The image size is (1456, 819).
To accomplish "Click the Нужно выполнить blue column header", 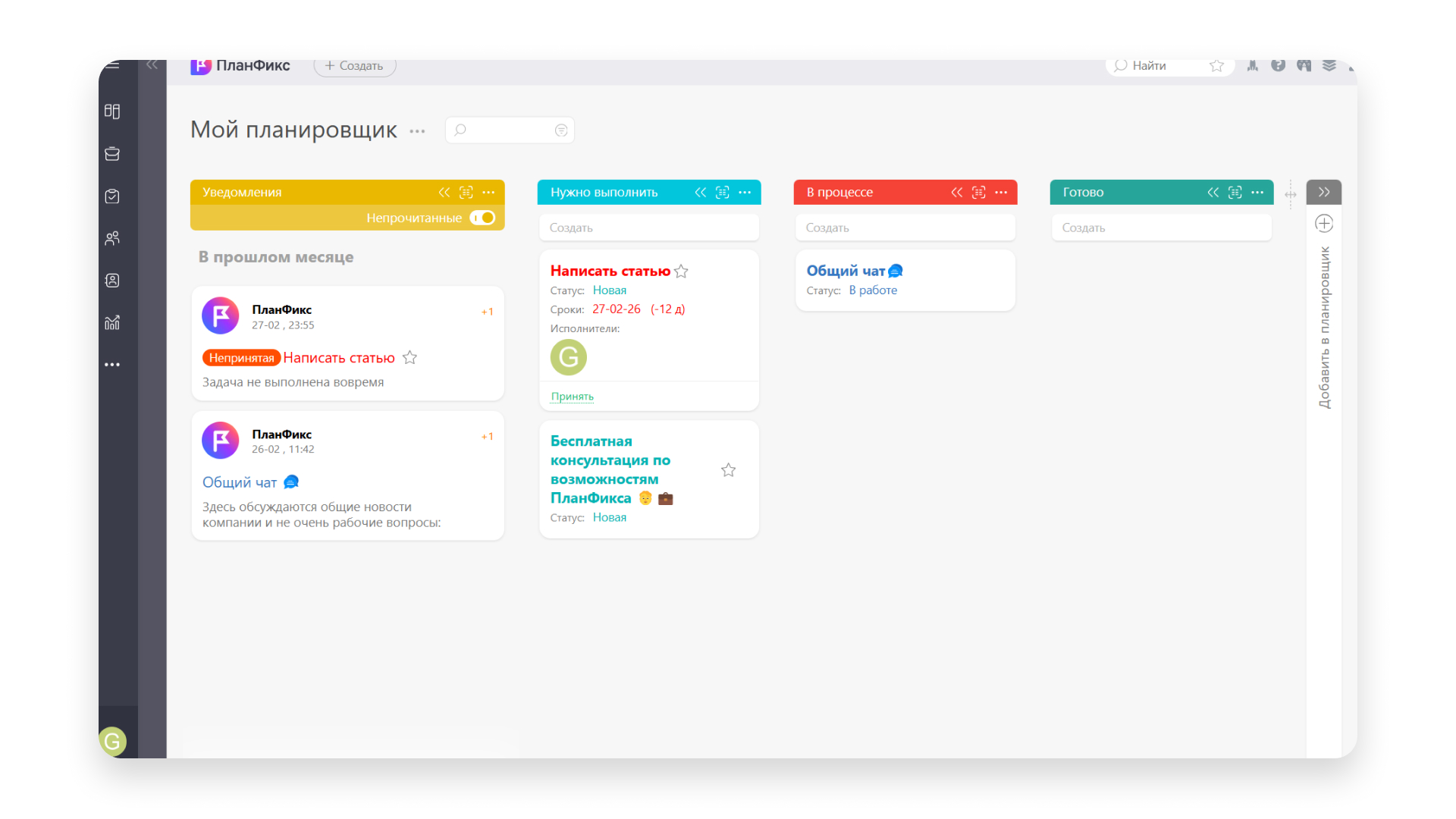I will pos(604,193).
